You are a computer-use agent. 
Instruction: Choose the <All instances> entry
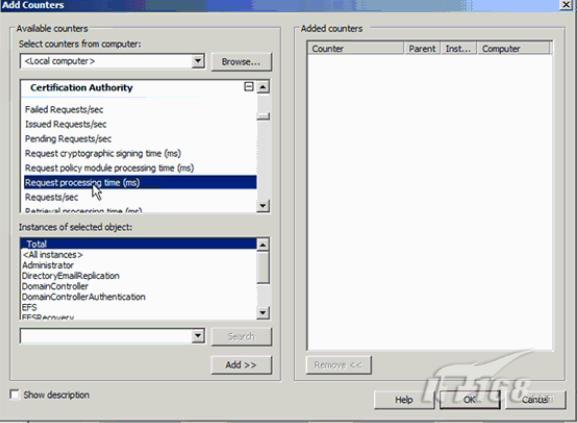(53, 255)
